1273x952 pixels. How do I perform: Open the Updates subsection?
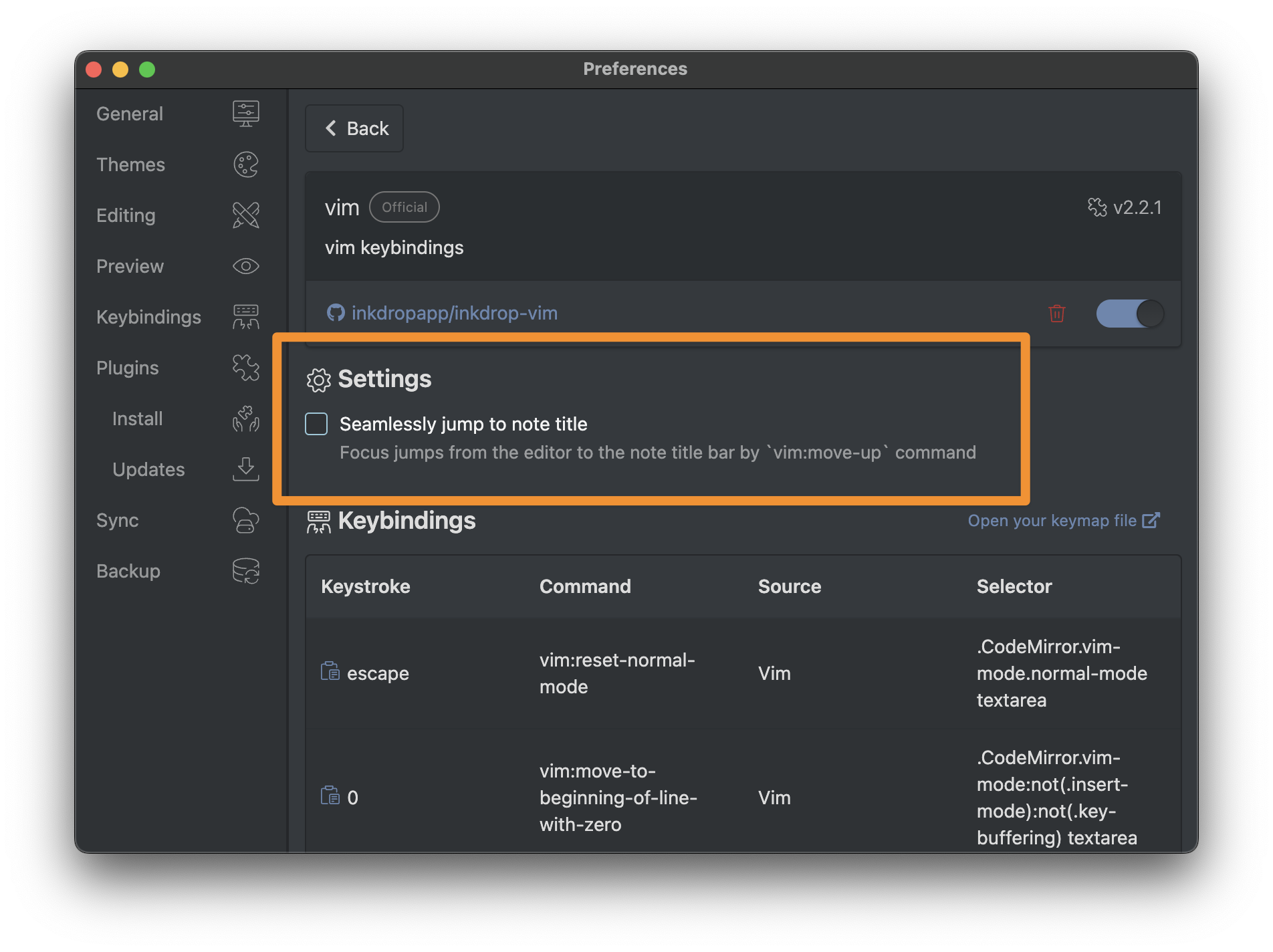148,469
